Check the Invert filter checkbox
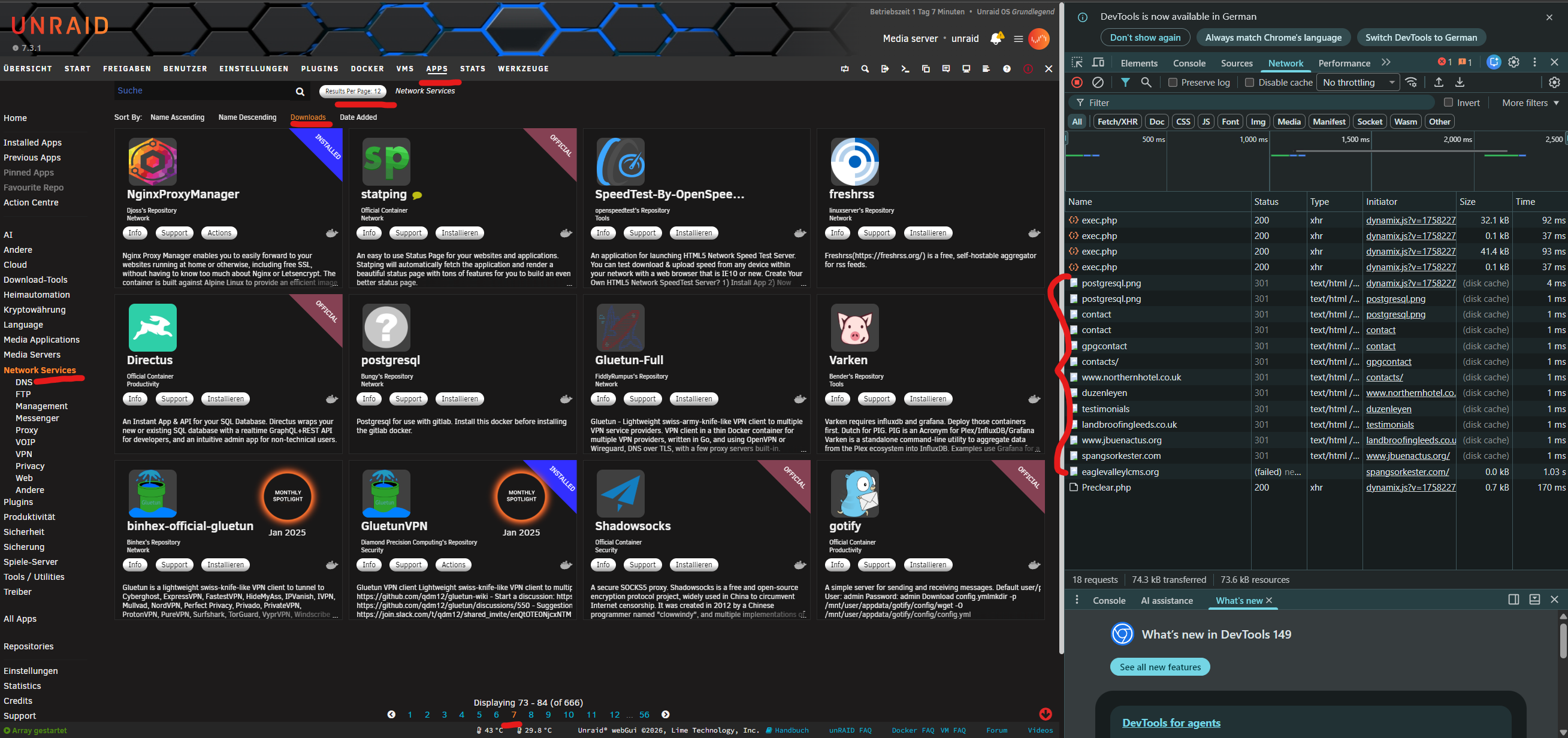The height and width of the screenshot is (738, 1568). click(x=1448, y=102)
